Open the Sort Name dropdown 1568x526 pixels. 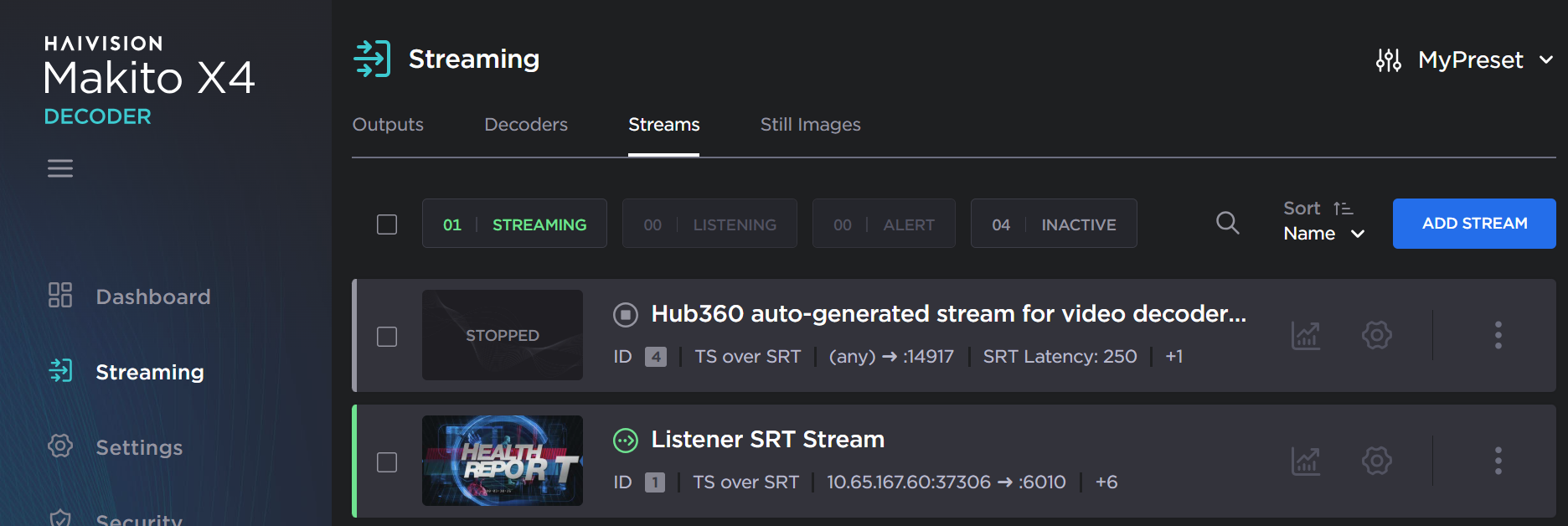(1324, 234)
